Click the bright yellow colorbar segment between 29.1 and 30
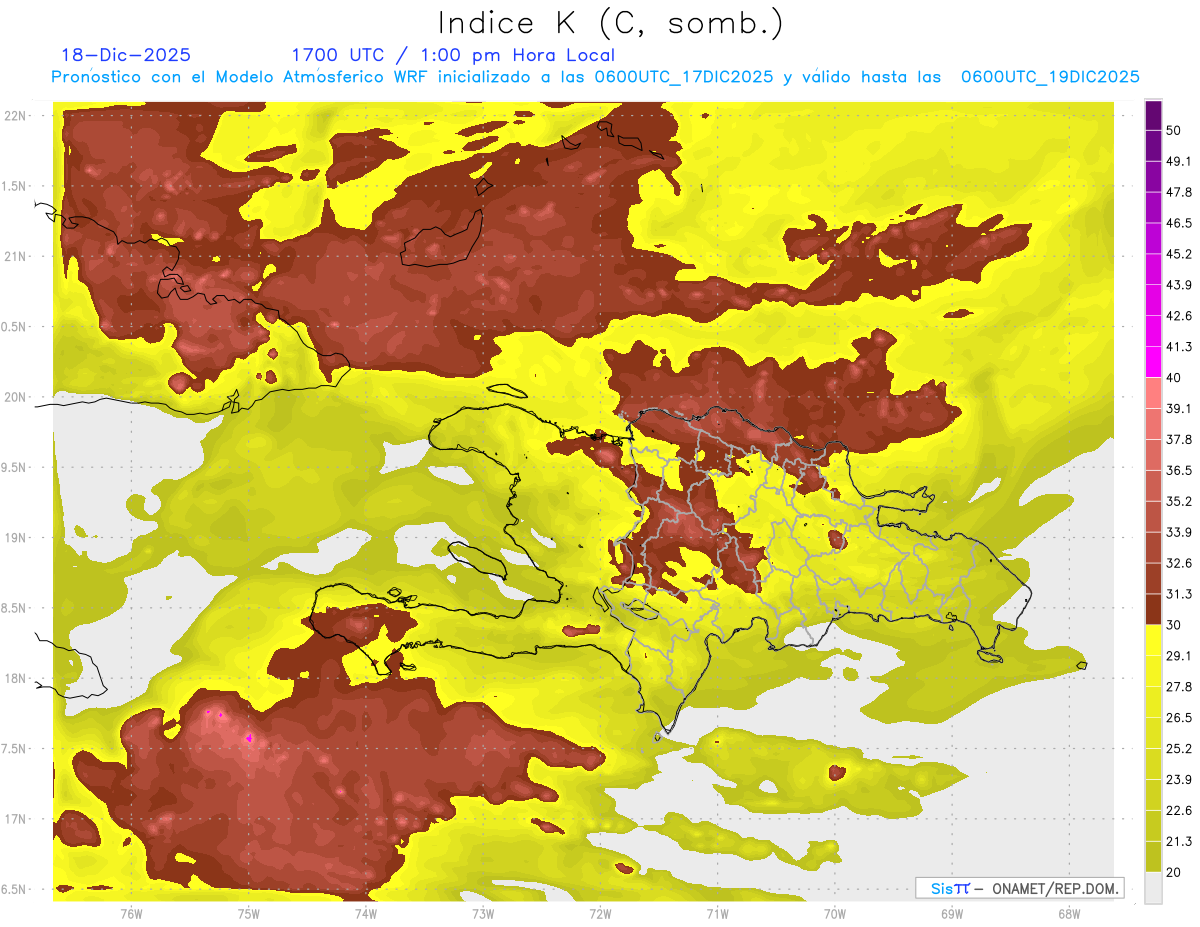The height and width of the screenshot is (927, 1200). (1153, 640)
